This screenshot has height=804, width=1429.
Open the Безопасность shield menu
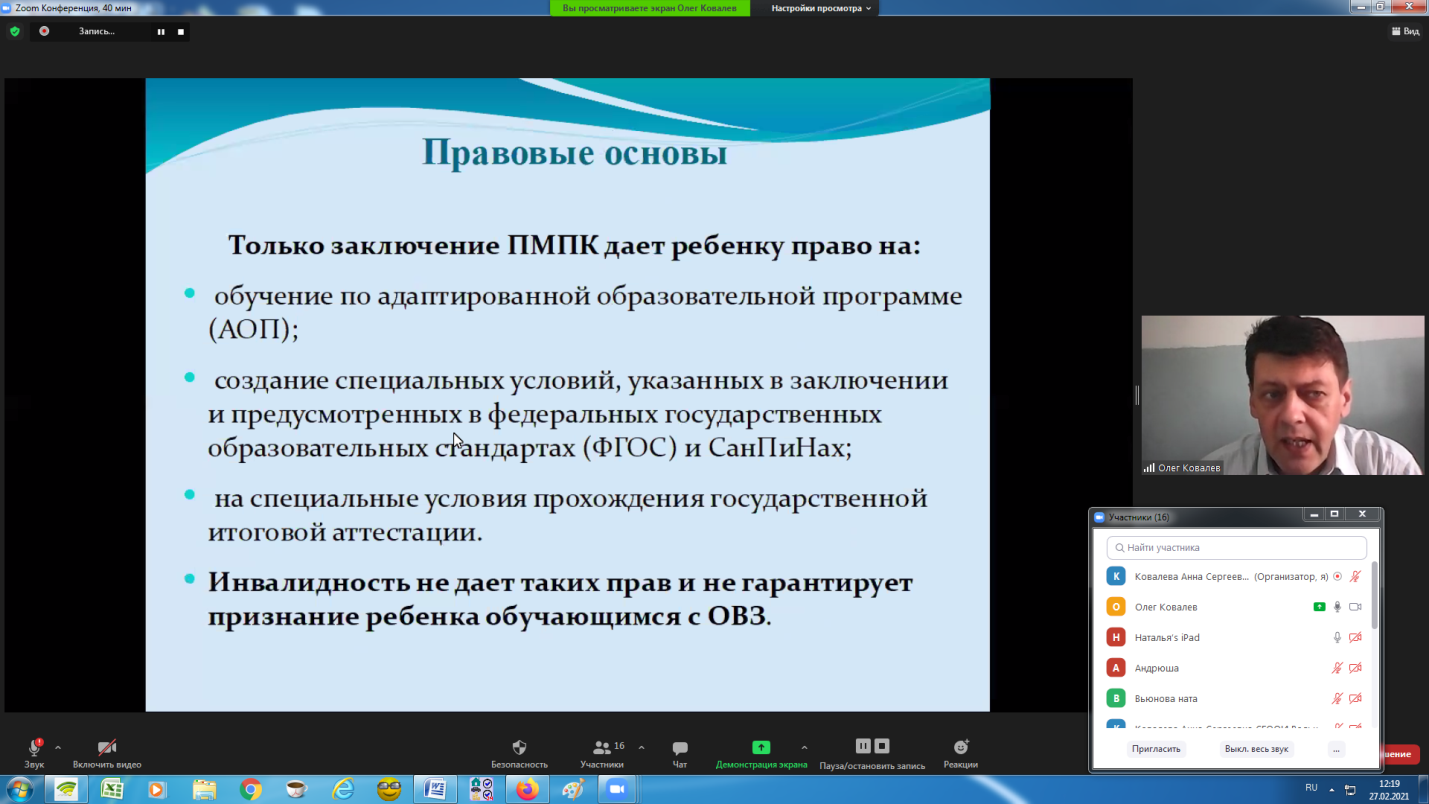[519, 753]
